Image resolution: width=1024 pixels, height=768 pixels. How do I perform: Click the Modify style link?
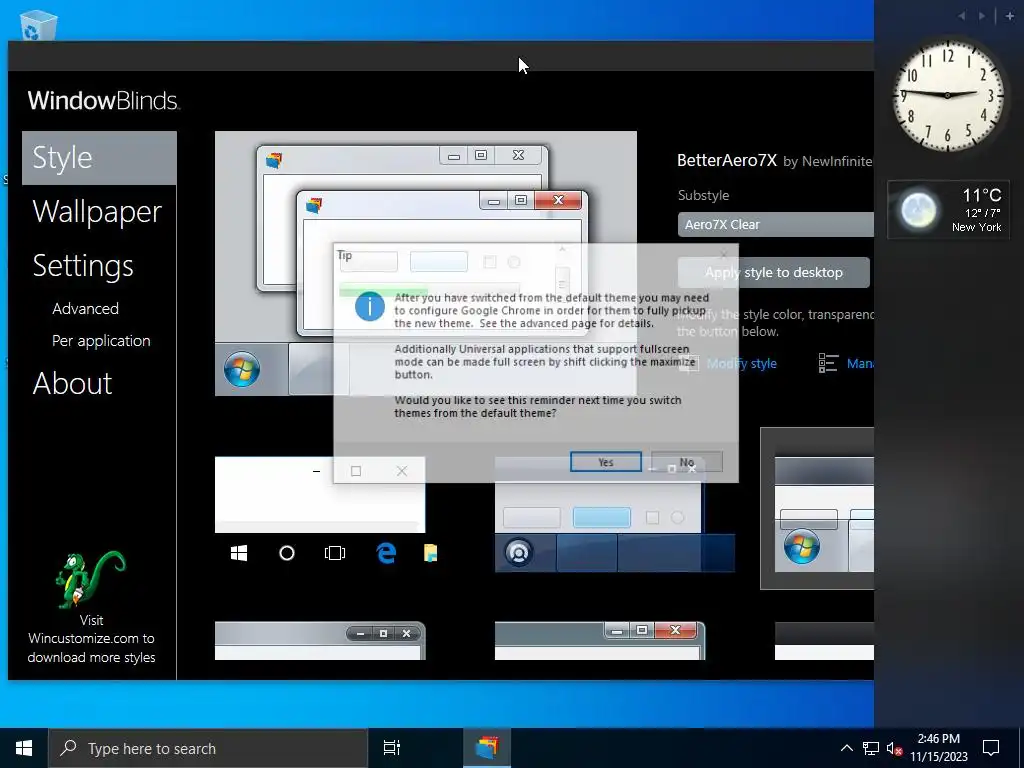741,364
